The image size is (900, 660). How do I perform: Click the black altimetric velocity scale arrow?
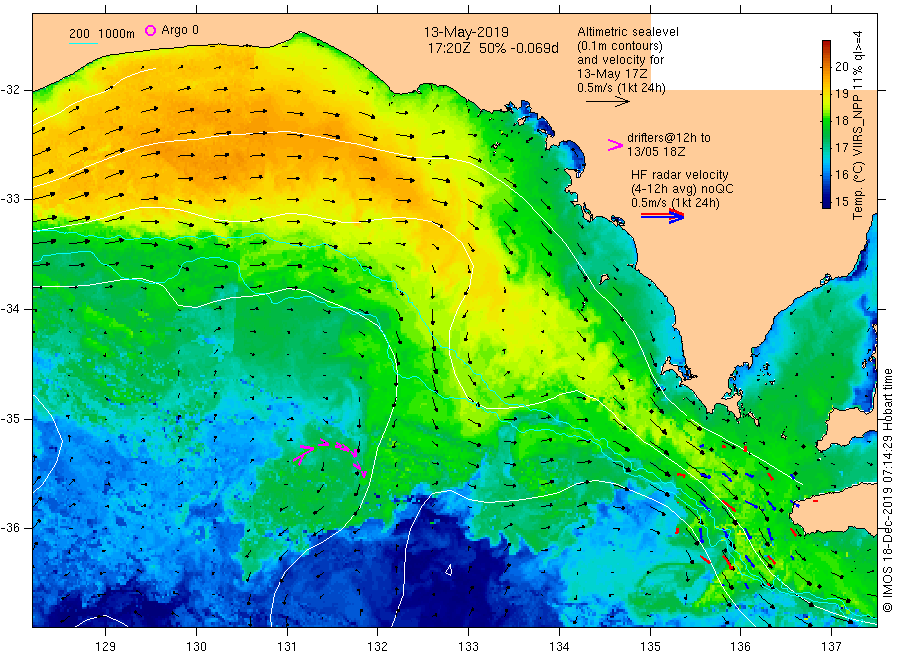(x=607, y=102)
